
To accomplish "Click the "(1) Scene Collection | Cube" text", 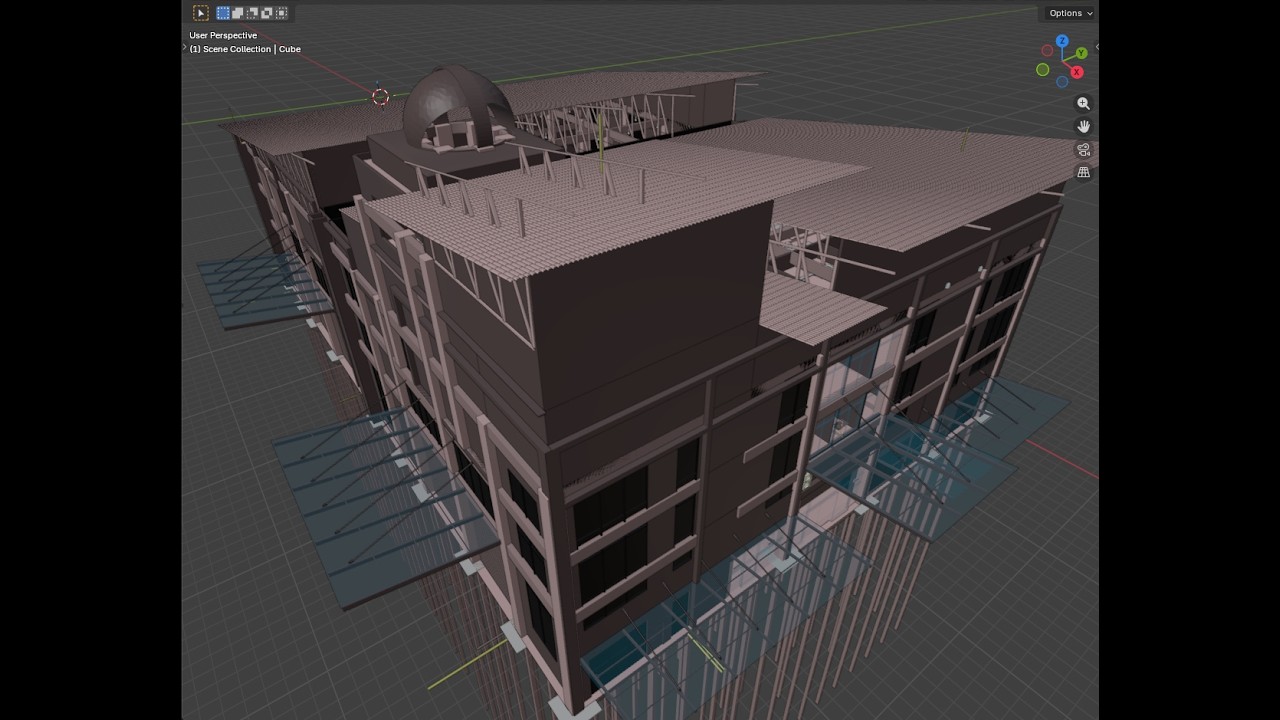I will coord(245,49).
